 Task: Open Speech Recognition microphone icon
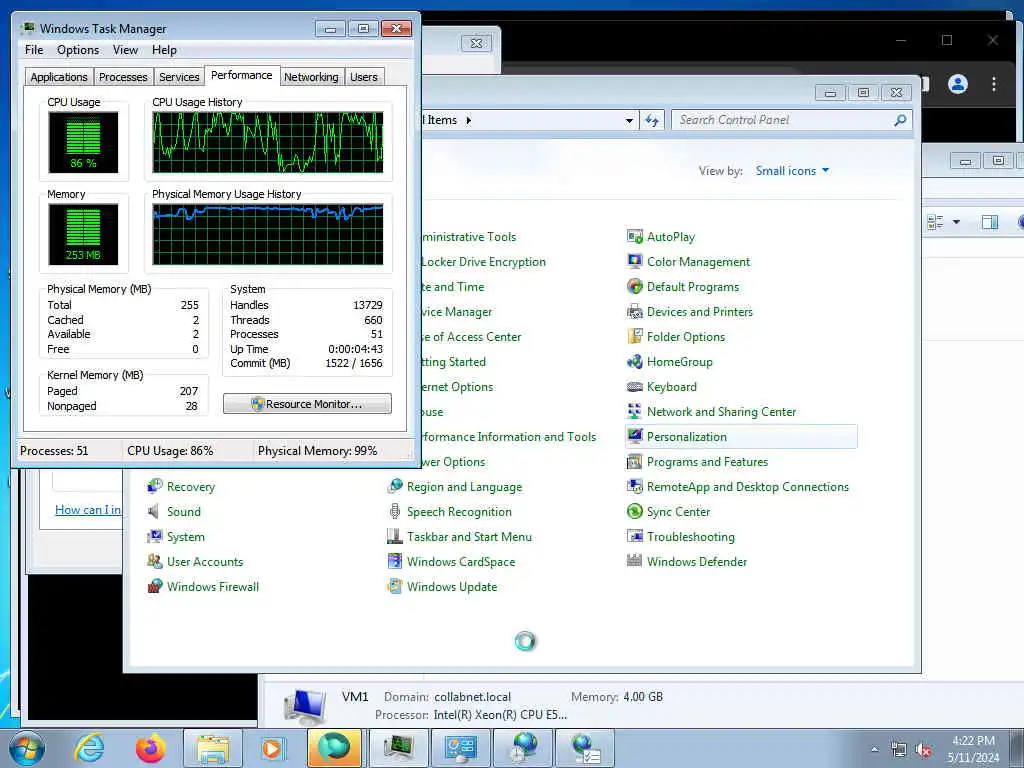(x=395, y=511)
